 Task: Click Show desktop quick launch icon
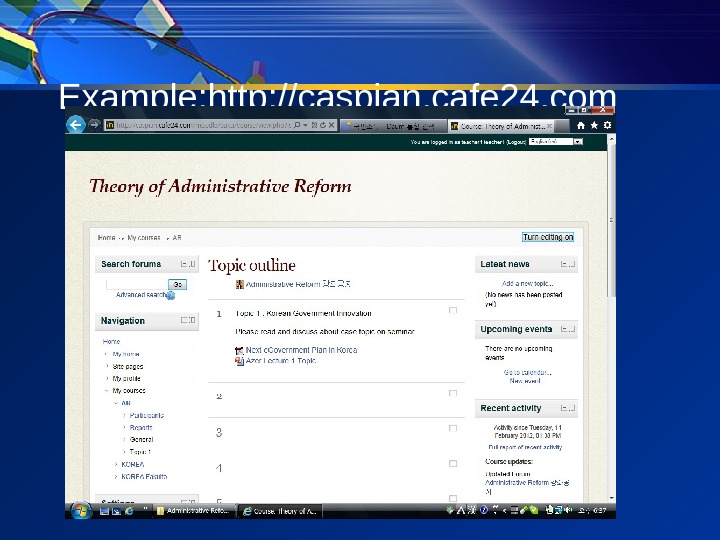point(104,511)
